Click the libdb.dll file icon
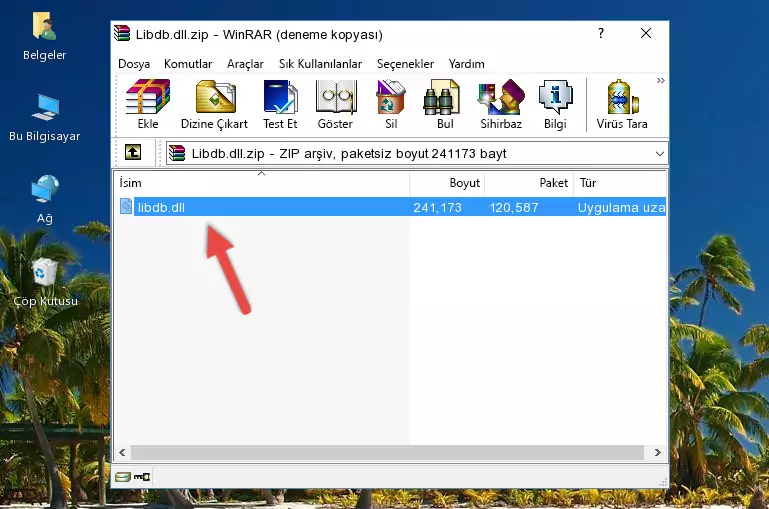The width and height of the screenshot is (769, 509). 126,206
